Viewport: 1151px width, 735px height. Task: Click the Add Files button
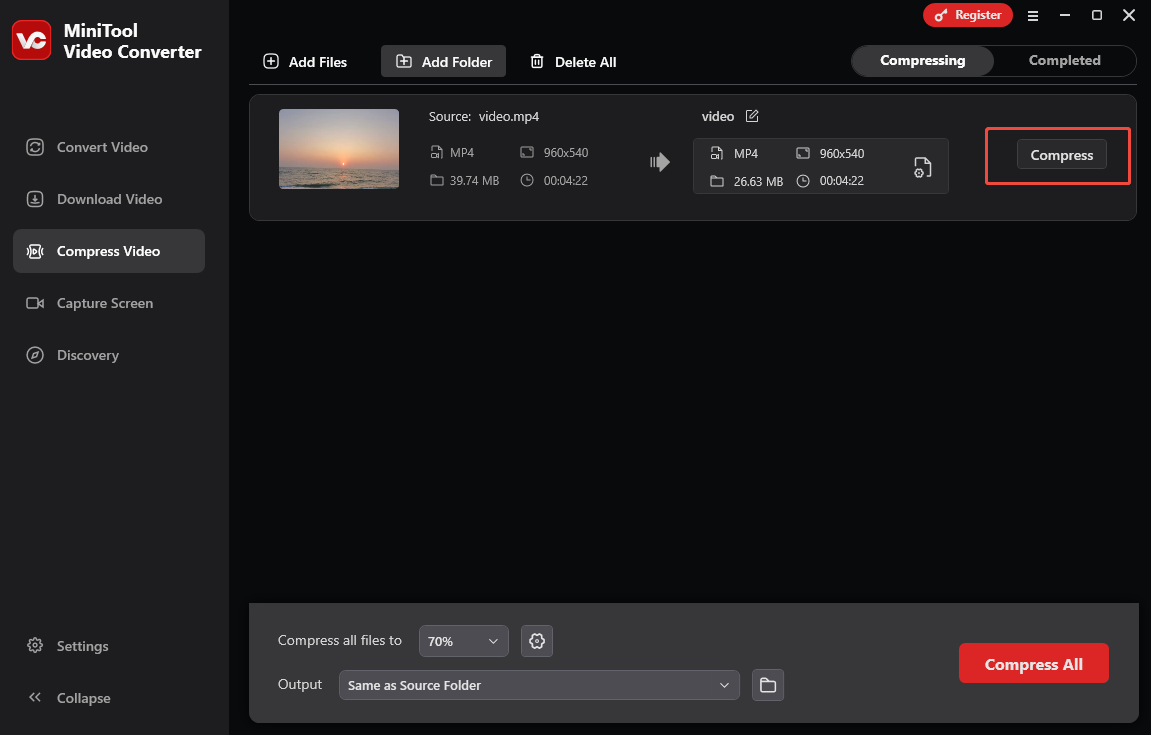tap(305, 62)
